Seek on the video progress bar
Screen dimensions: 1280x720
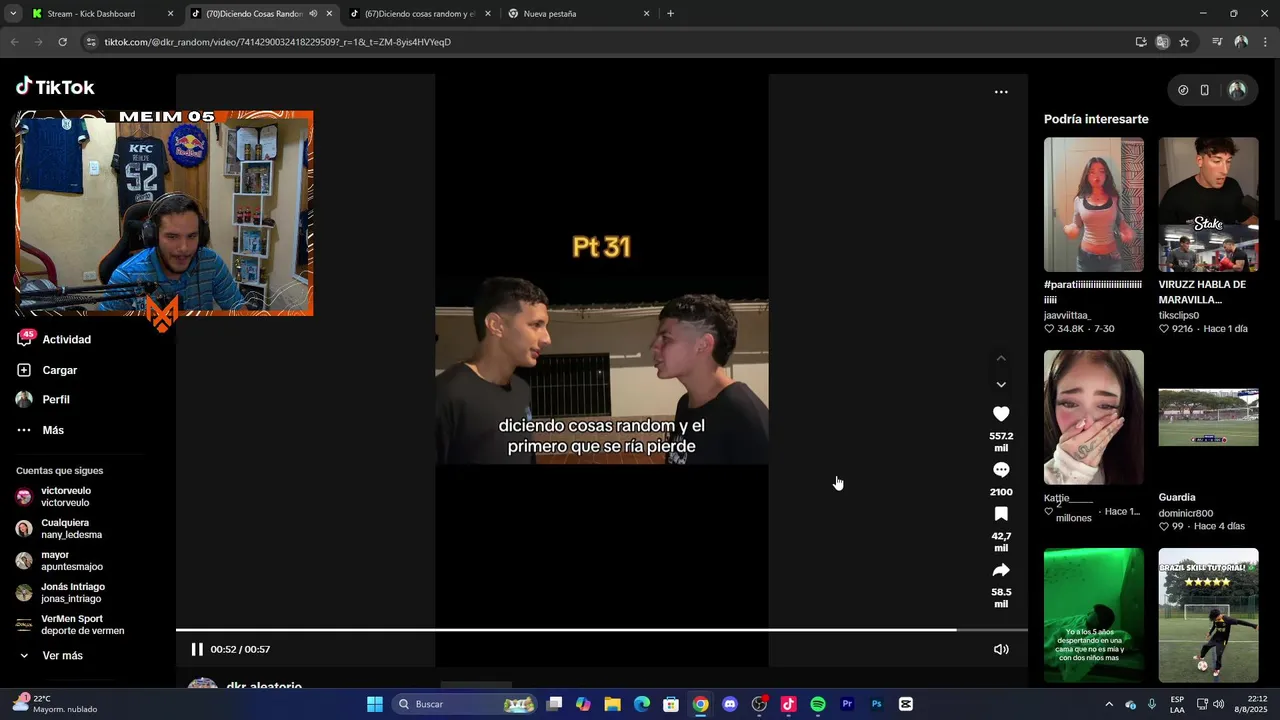coord(602,630)
